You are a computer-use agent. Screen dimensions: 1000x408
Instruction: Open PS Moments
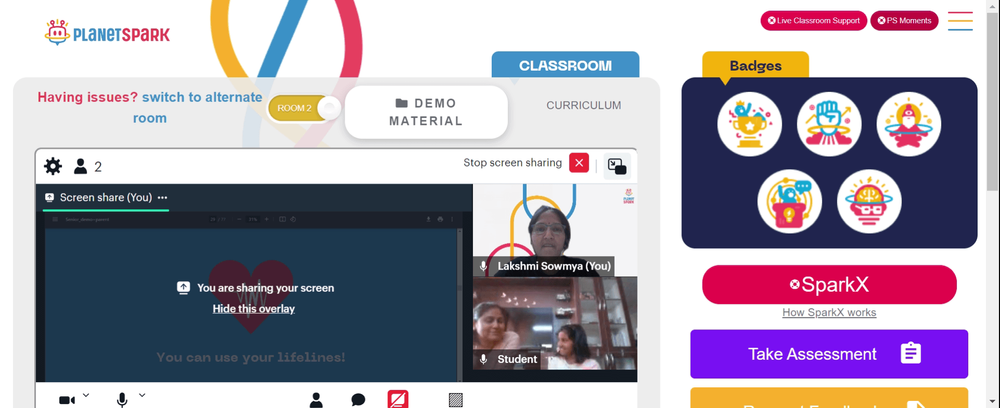click(904, 20)
